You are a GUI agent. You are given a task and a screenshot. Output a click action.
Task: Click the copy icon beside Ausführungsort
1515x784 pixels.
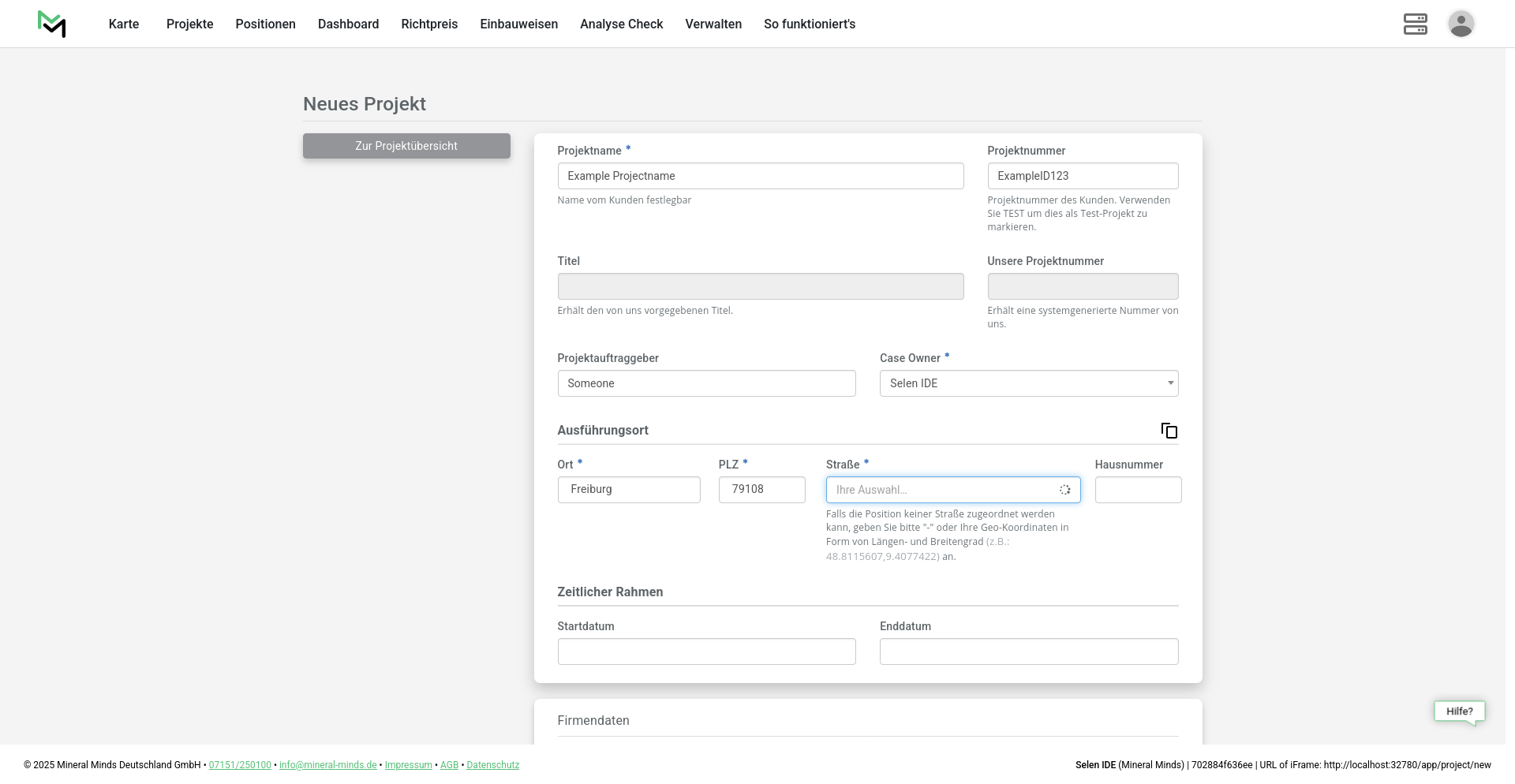point(1169,431)
